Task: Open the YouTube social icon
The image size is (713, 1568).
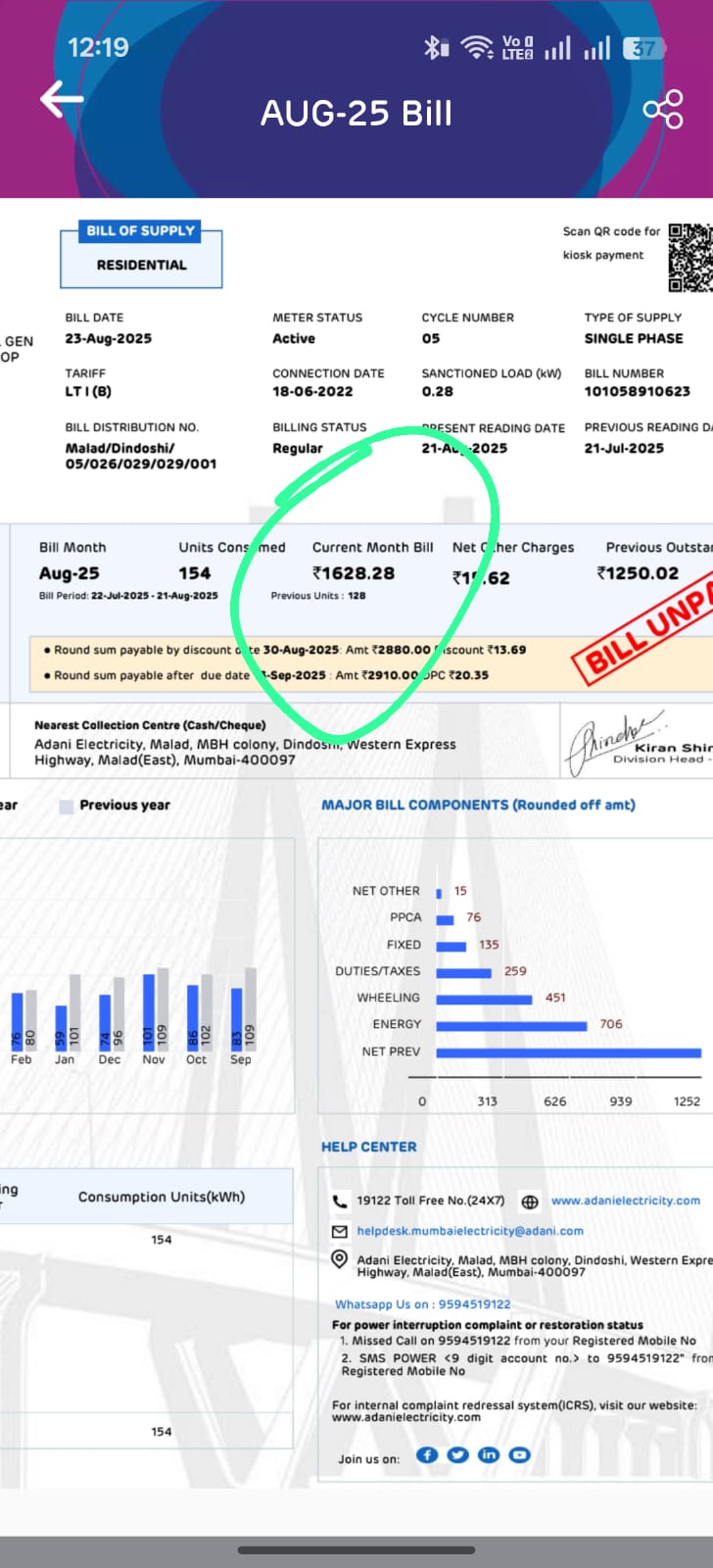Action: (520, 1454)
